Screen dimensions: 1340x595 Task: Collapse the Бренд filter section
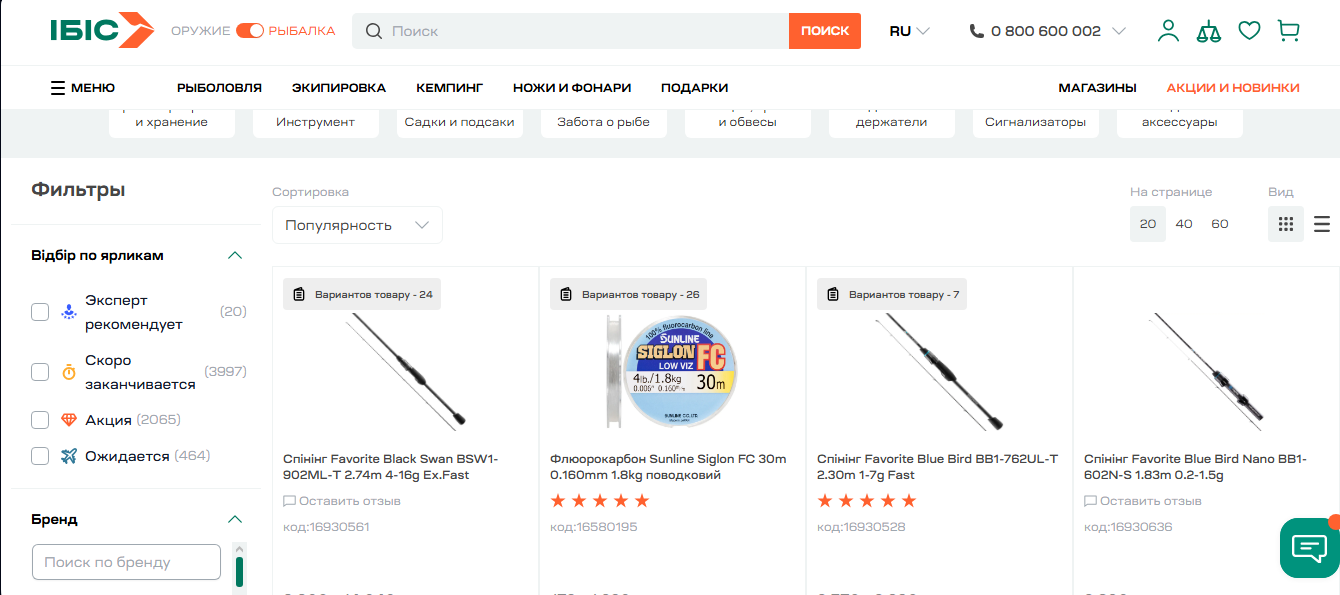tap(235, 519)
